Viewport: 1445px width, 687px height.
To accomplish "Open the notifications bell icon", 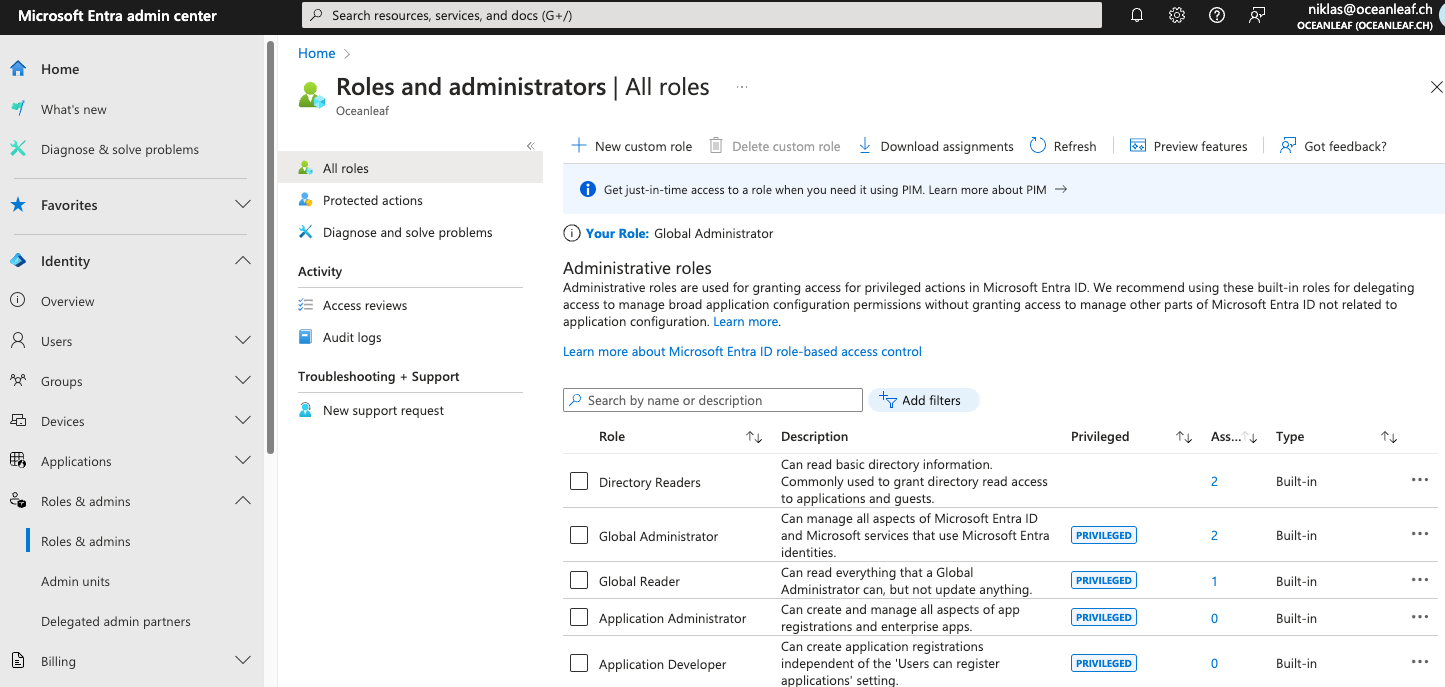I will coord(1137,15).
